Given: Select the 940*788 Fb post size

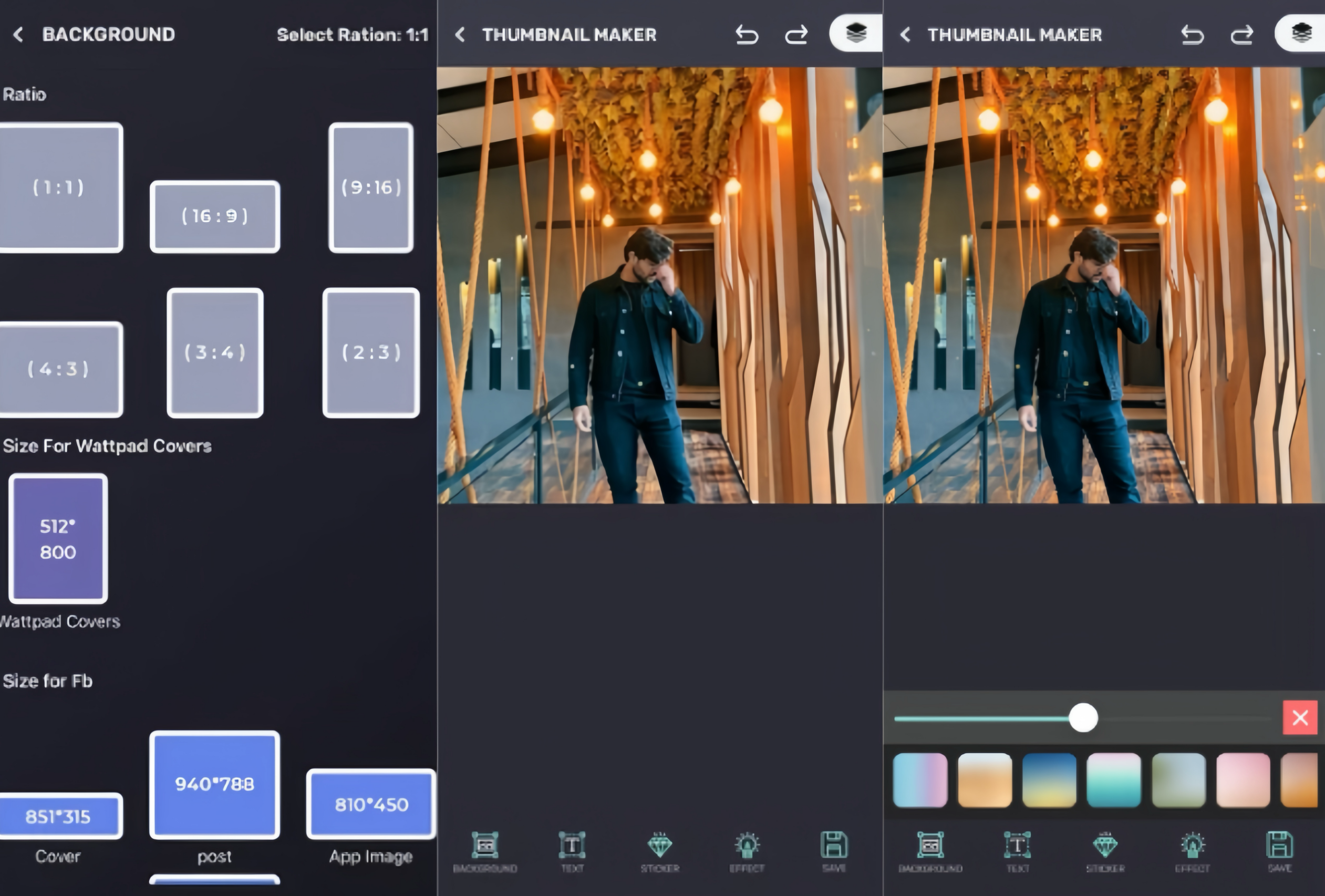Looking at the screenshot, I should 215,784.
